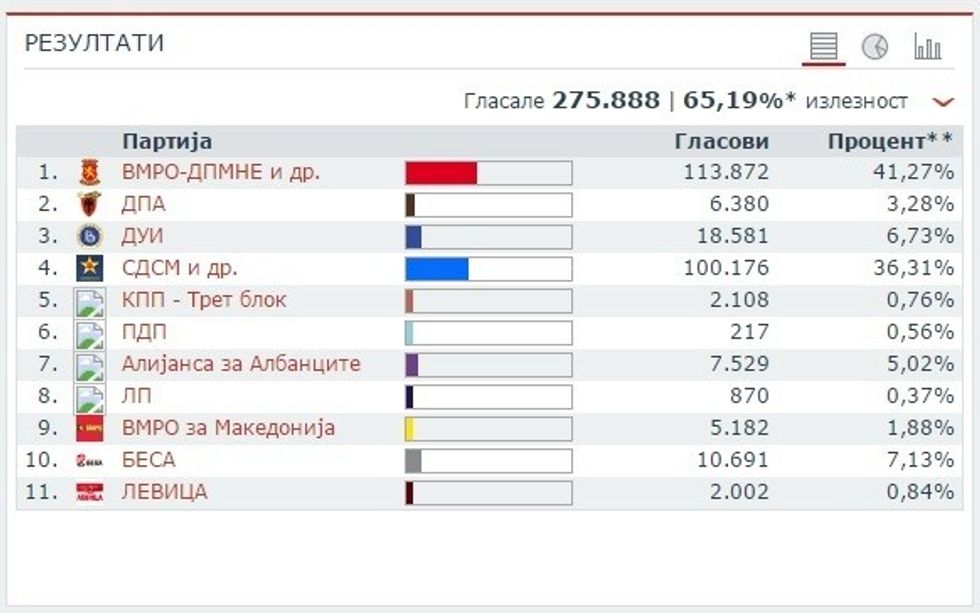The width and height of the screenshot is (980, 613).
Task: Switch to the pie chart view icon
Action: [x=875, y=47]
